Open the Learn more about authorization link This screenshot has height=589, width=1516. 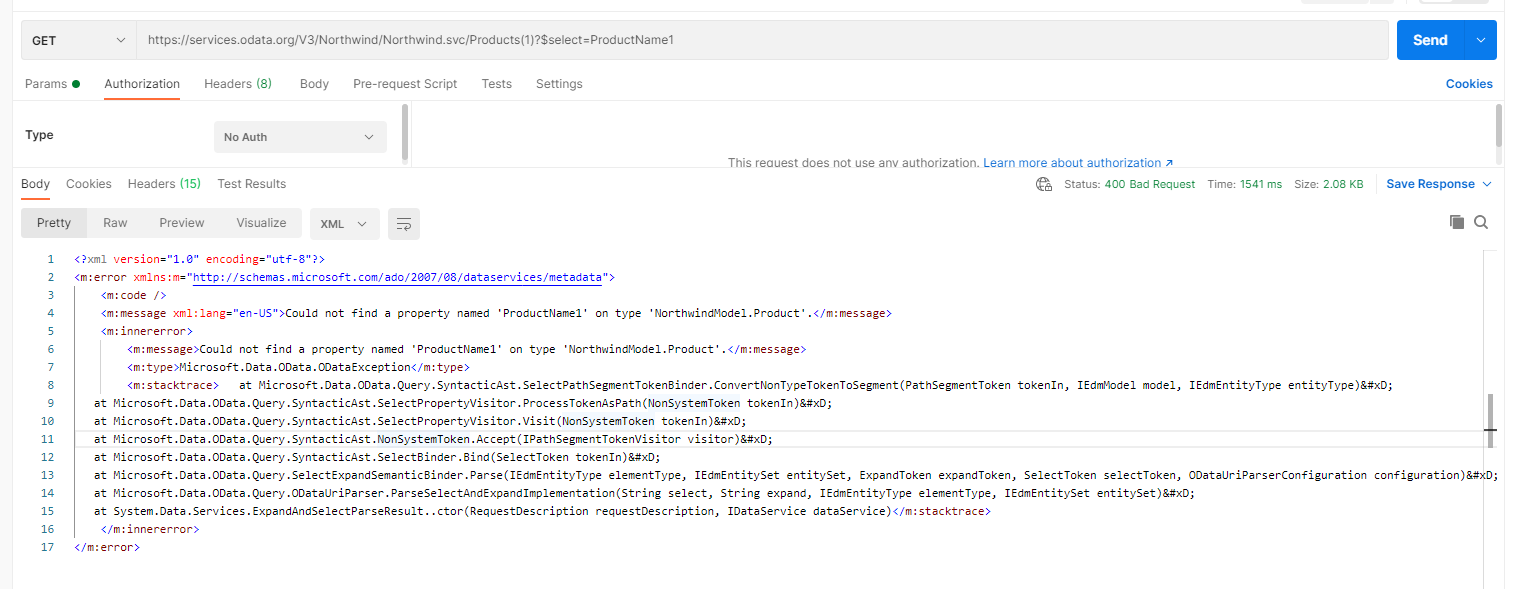click(1077, 162)
